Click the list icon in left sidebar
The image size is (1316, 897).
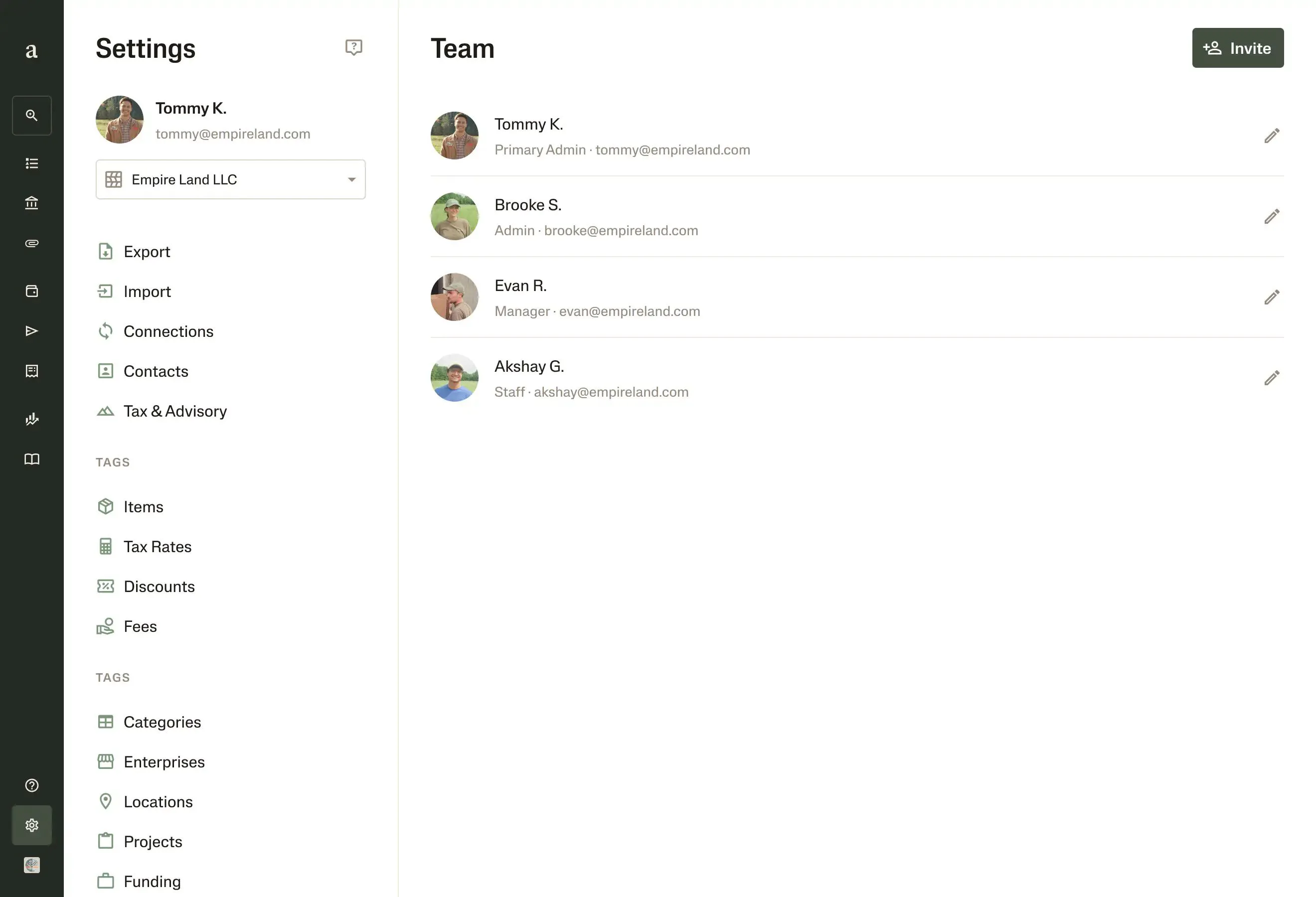click(32, 163)
